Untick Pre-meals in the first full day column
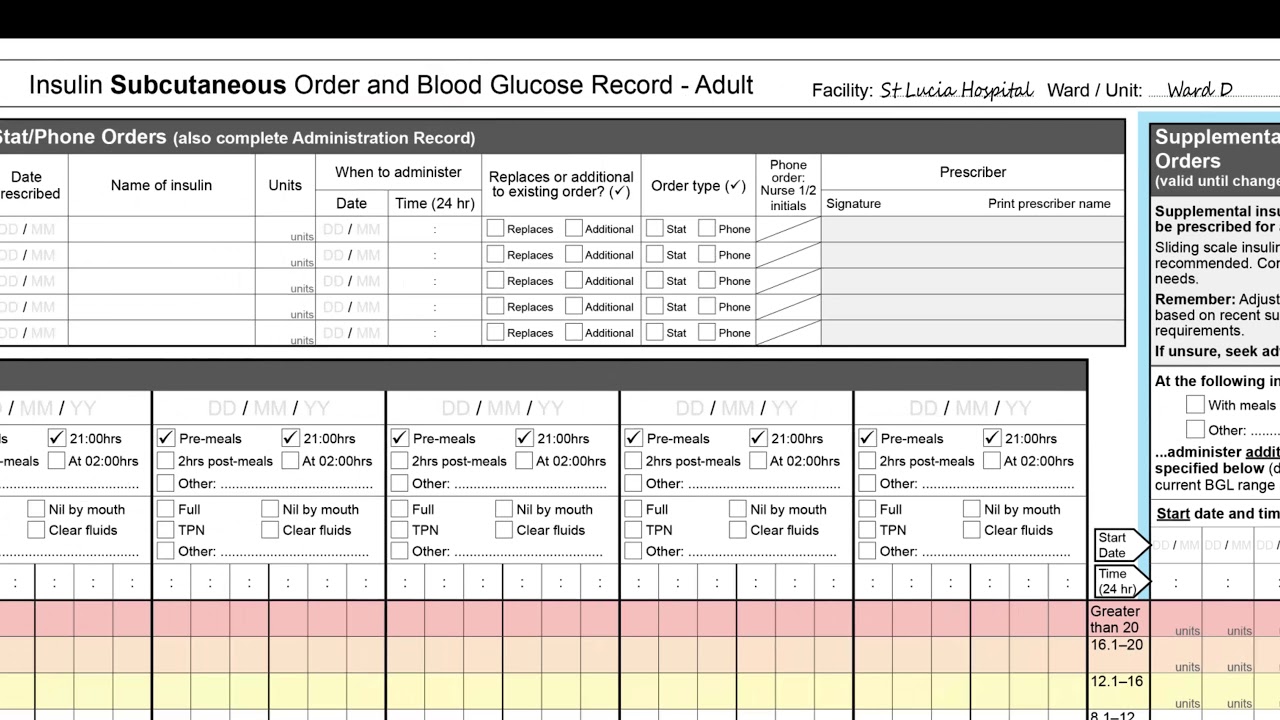Viewport: 1280px width, 720px height. point(166,438)
